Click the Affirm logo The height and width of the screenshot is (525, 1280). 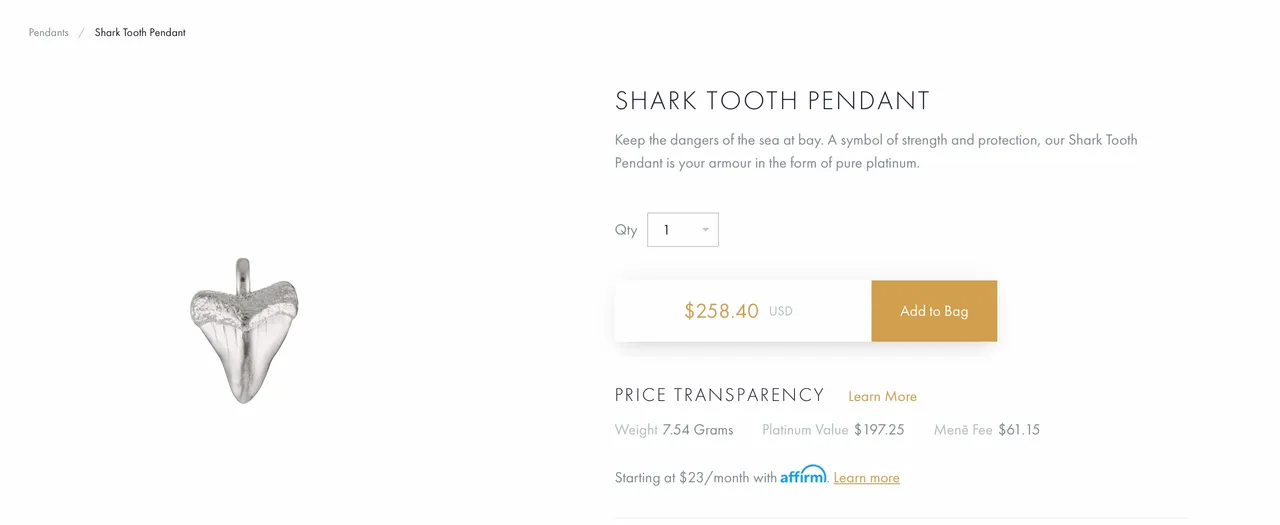pyautogui.click(x=804, y=475)
